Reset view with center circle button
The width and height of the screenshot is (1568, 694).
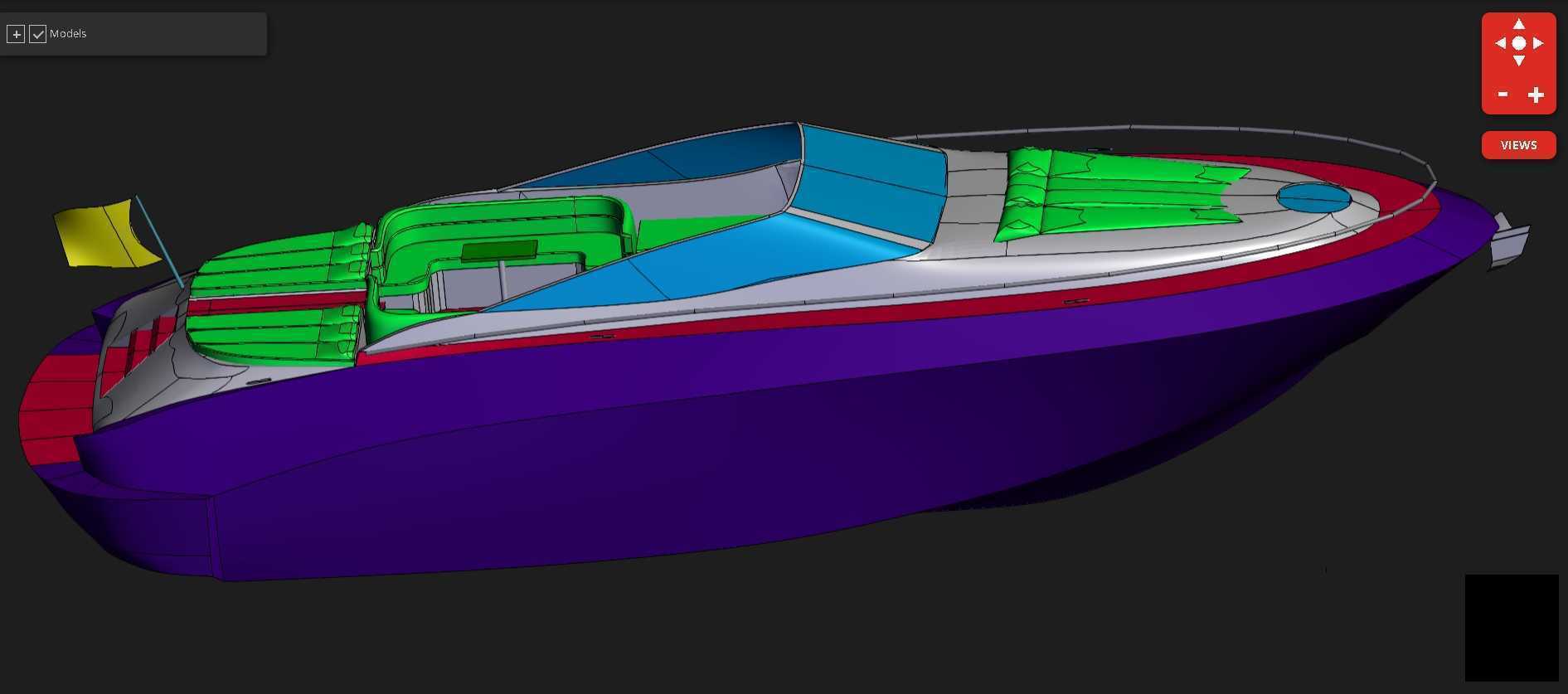[1519, 43]
